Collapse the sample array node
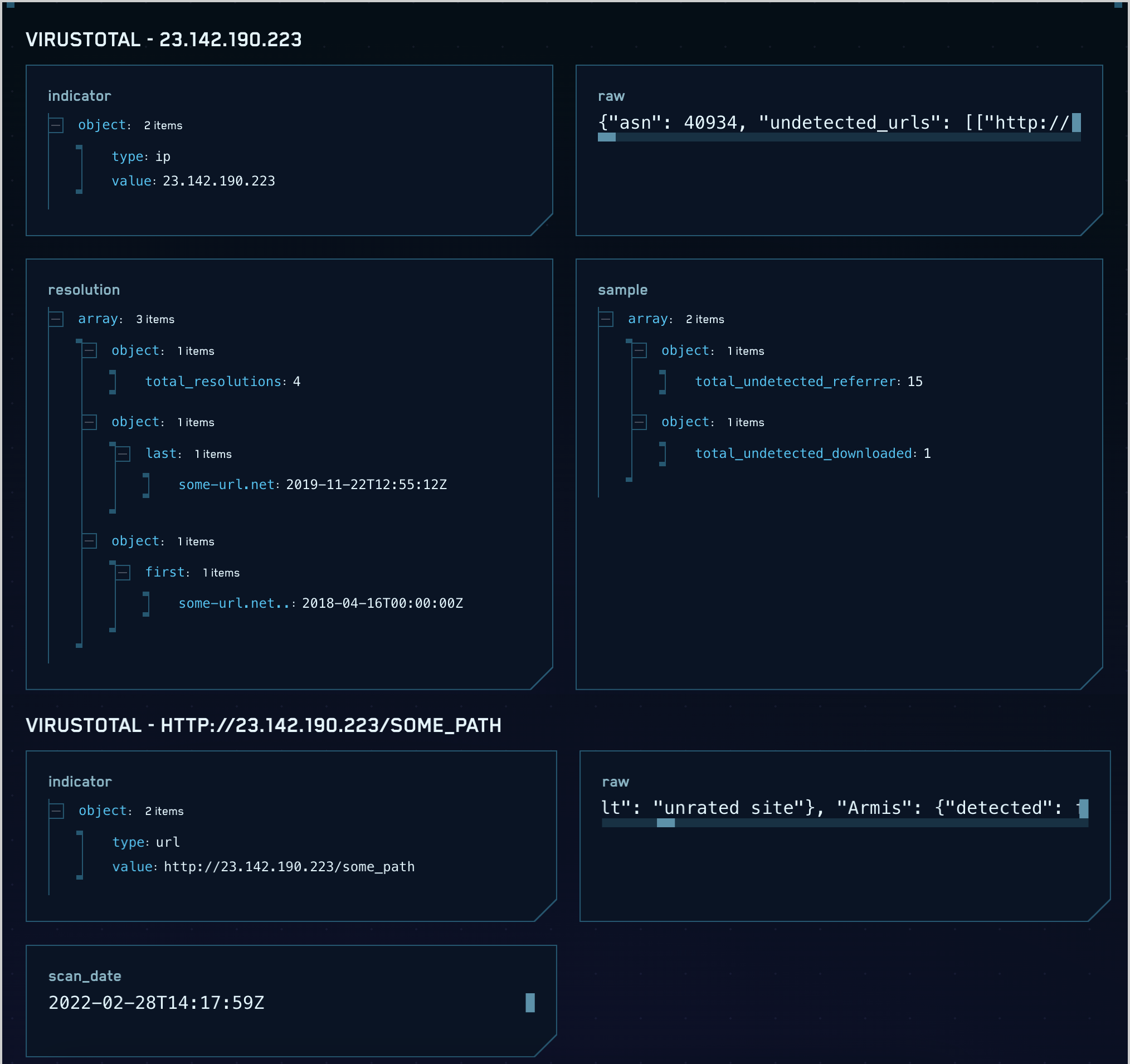 click(x=606, y=319)
